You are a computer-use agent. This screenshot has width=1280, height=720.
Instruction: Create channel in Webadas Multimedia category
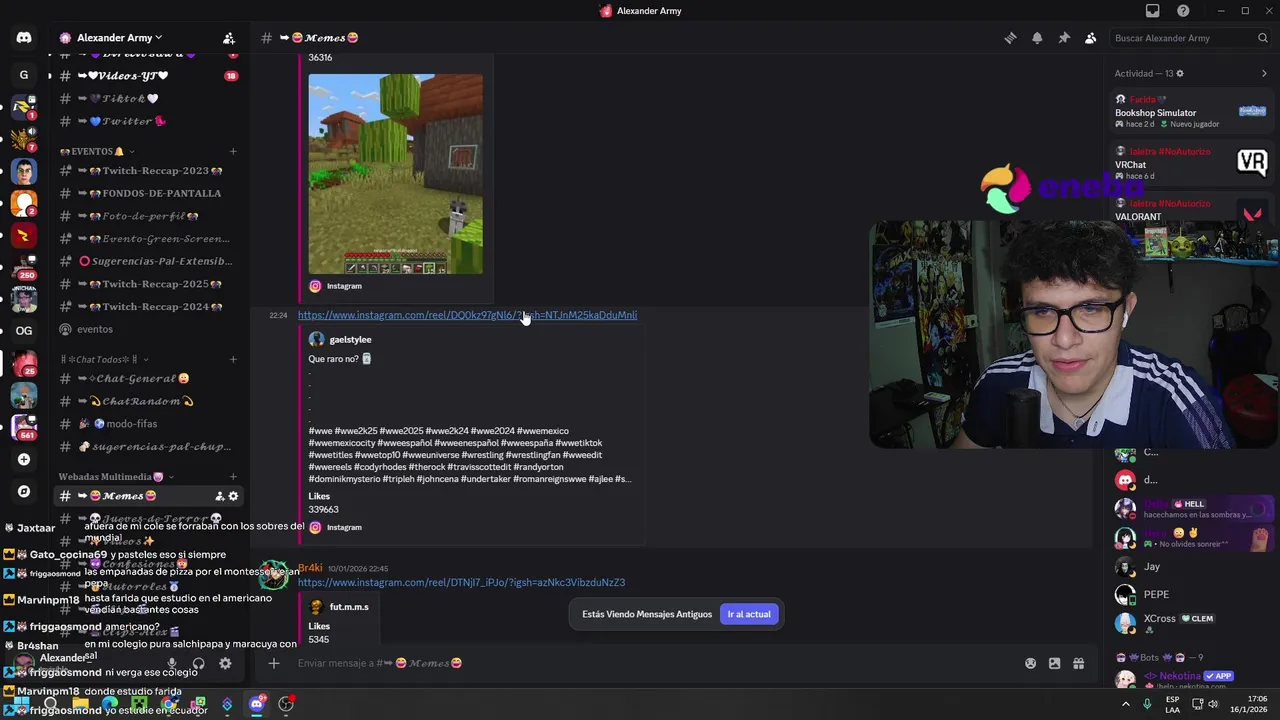click(233, 477)
